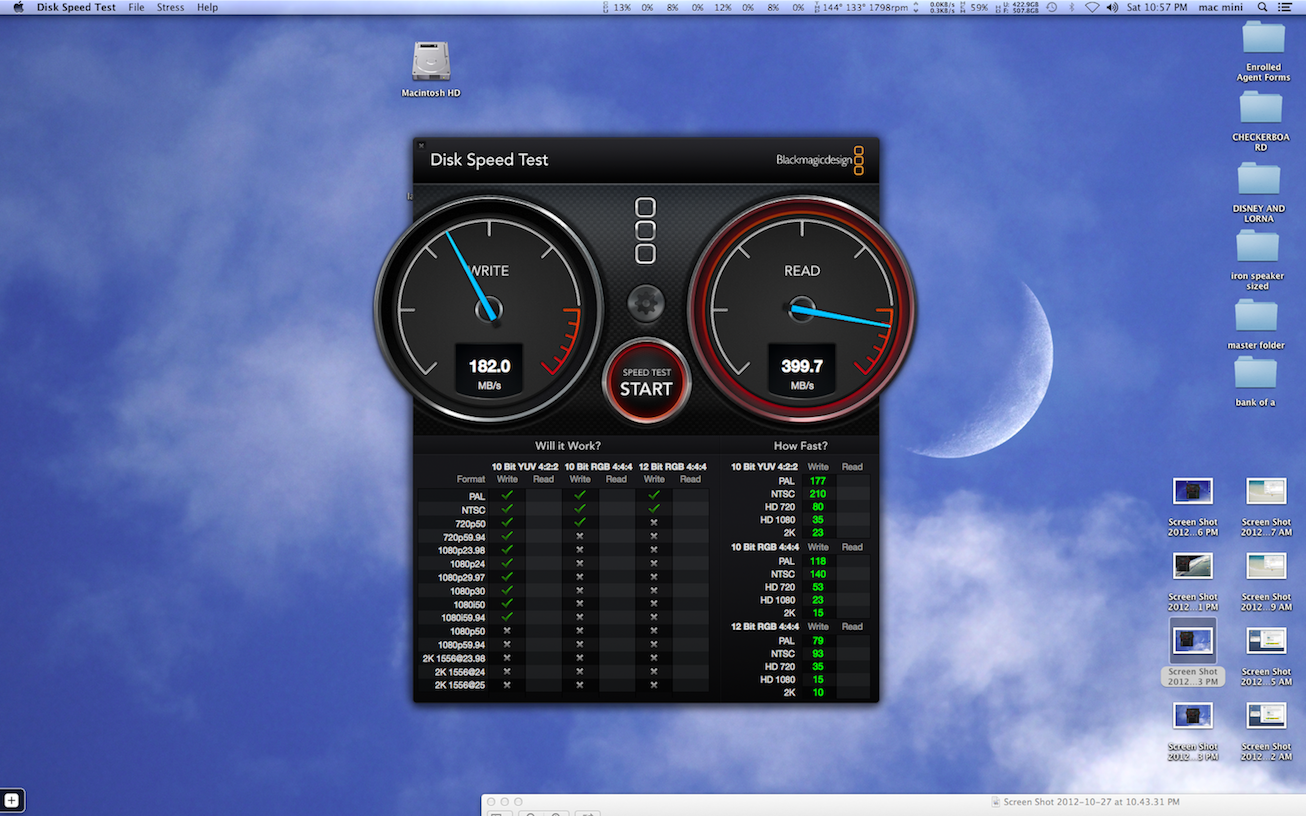Click the plus button at bottom-left corner
This screenshot has height=816, width=1306.
[x=12, y=801]
